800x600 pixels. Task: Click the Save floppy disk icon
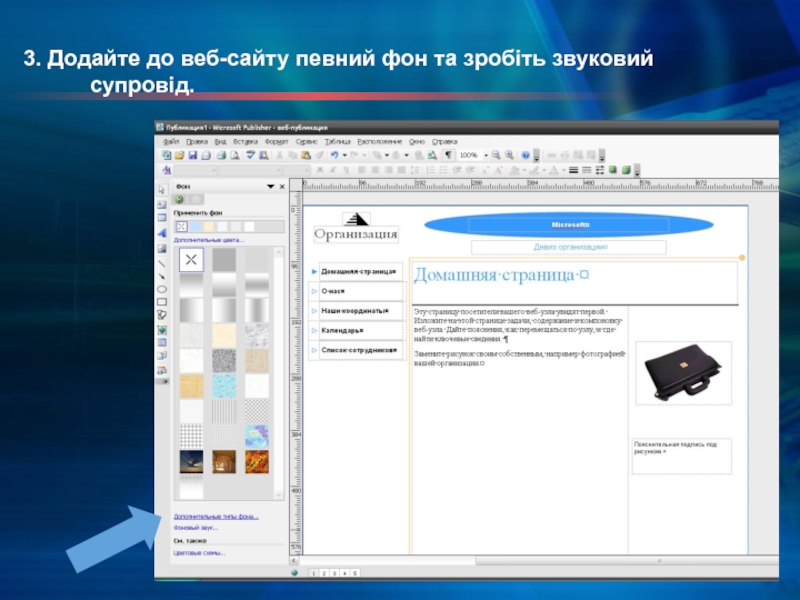(192, 155)
